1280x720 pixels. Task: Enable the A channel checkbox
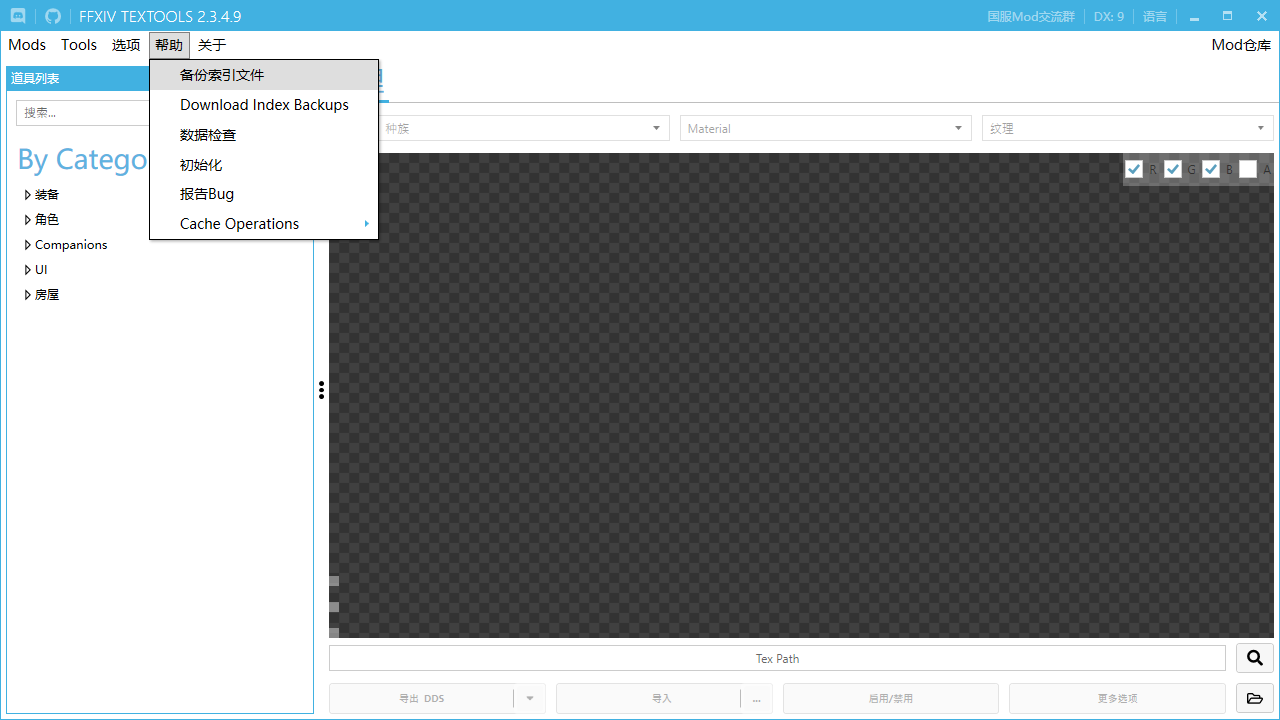click(1248, 169)
